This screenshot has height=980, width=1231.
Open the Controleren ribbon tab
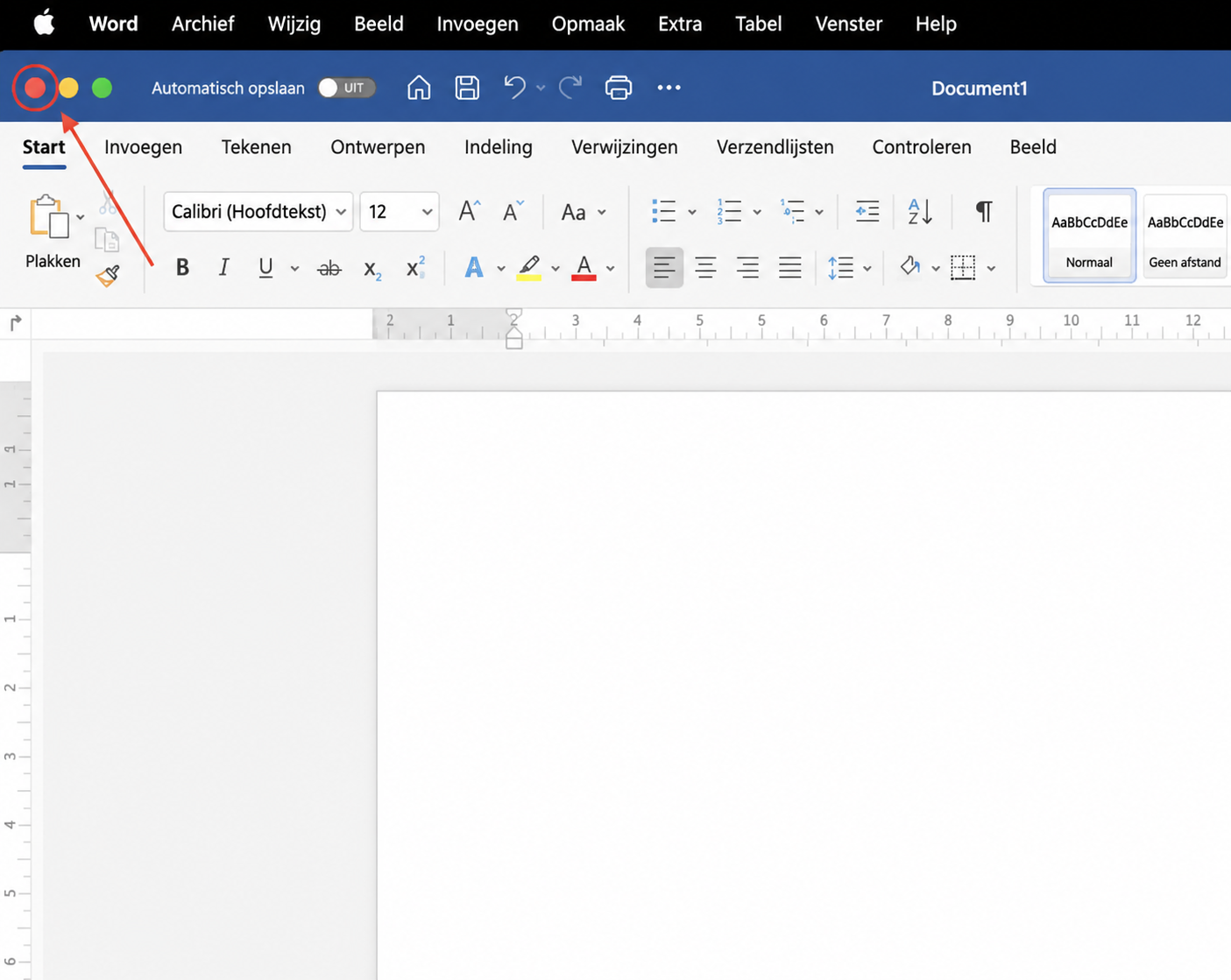[x=922, y=147]
